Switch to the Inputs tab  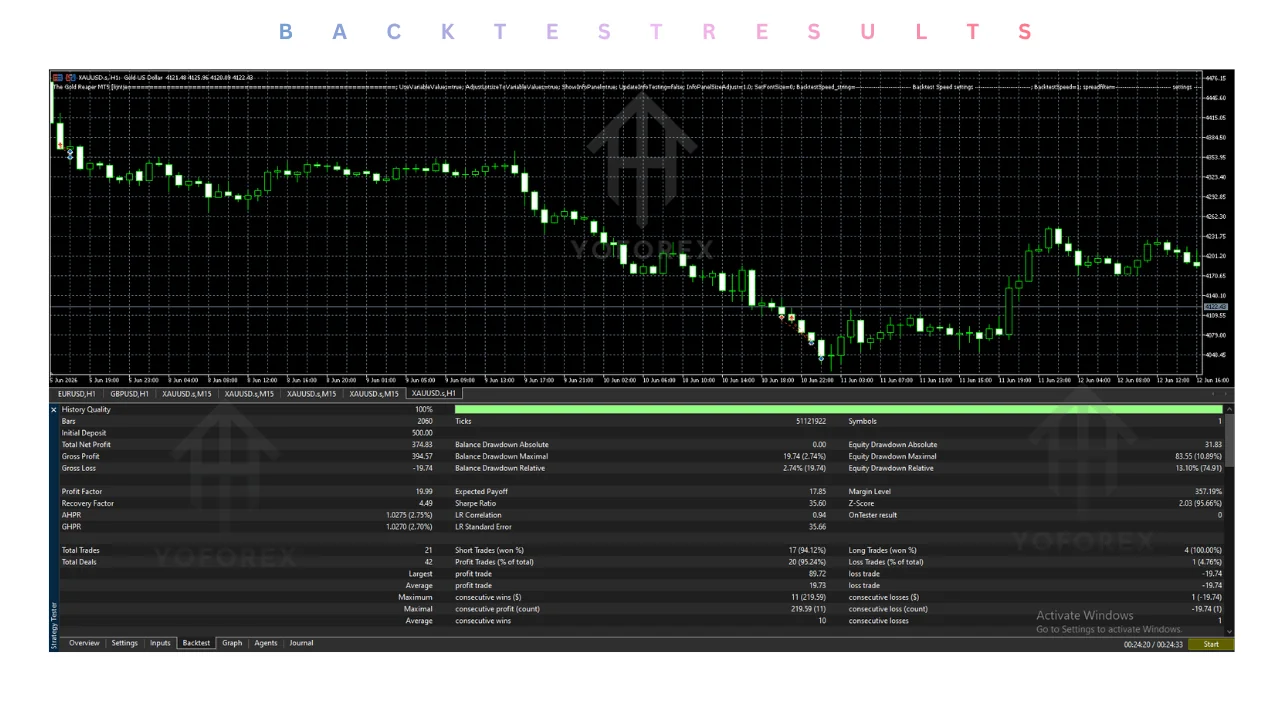pyautogui.click(x=160, y=643)
